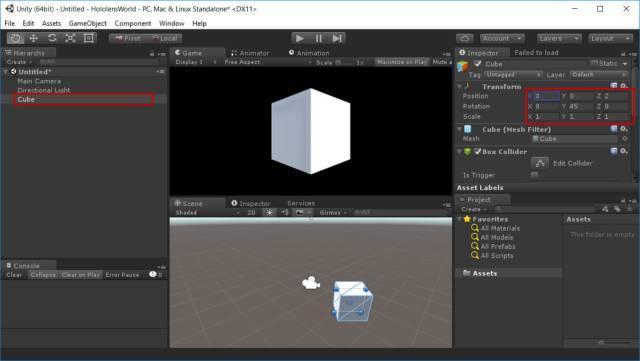Toggle Local handle rotation

[x=164, y=38]
